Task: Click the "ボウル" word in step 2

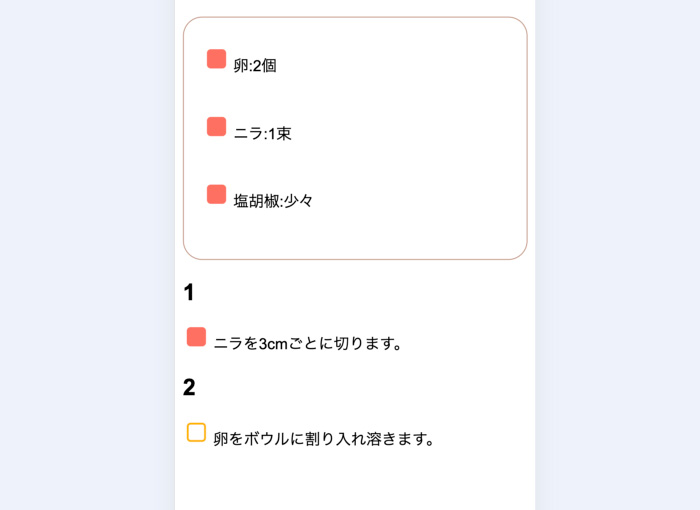Action: [x=267, y=439]
